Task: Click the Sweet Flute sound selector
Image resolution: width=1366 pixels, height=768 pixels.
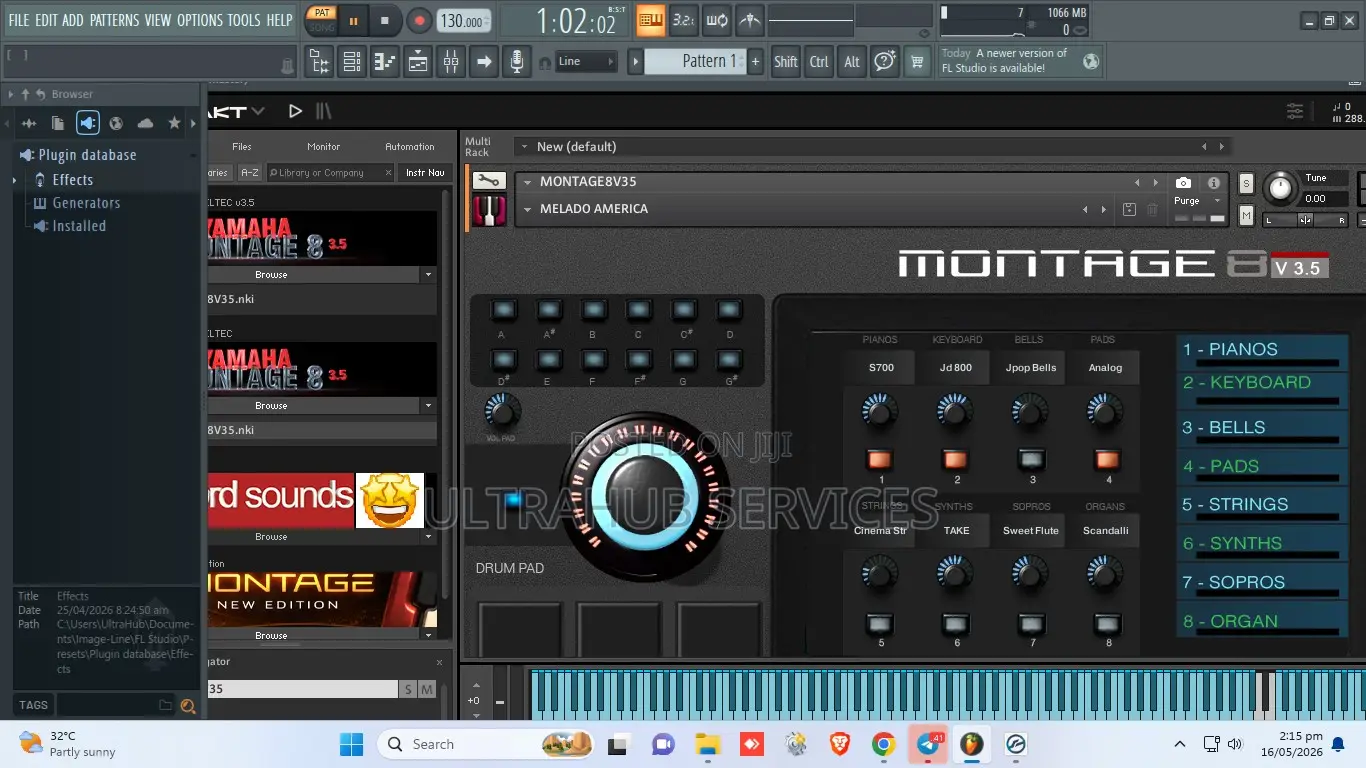Action: [x=1031, y=531]
